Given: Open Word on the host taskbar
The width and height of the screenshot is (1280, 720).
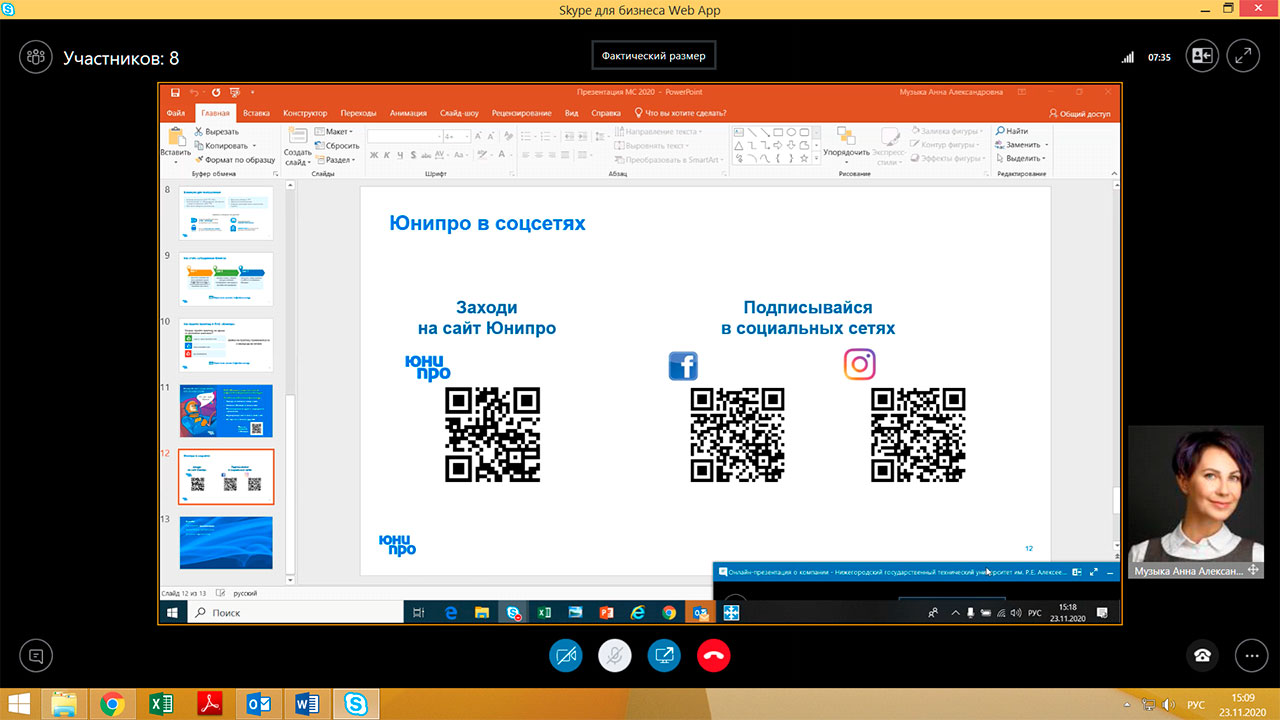Looking at the screenshot, I should click(307, 704).
